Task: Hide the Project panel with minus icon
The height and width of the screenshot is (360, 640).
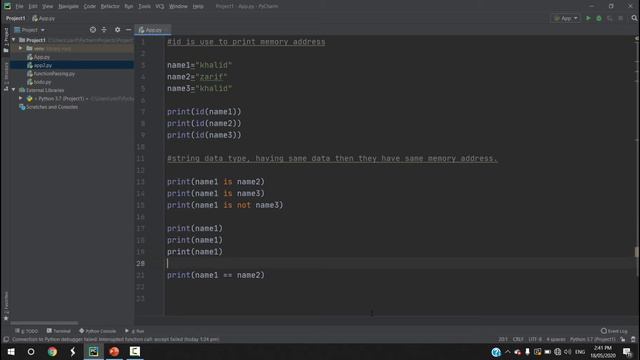Action: click(x=129, y=30)
